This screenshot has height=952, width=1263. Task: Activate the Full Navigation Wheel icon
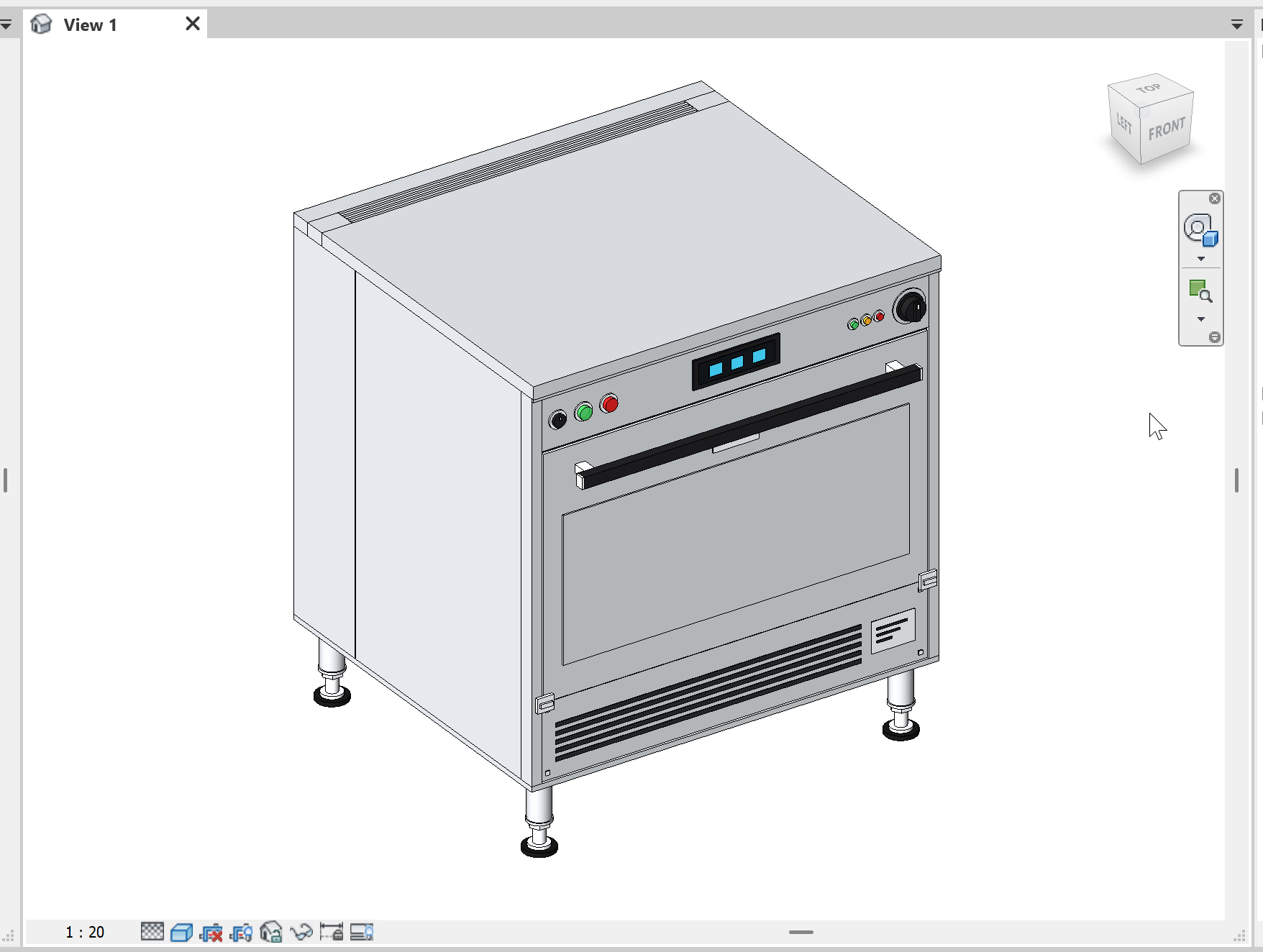[1200, 230]
